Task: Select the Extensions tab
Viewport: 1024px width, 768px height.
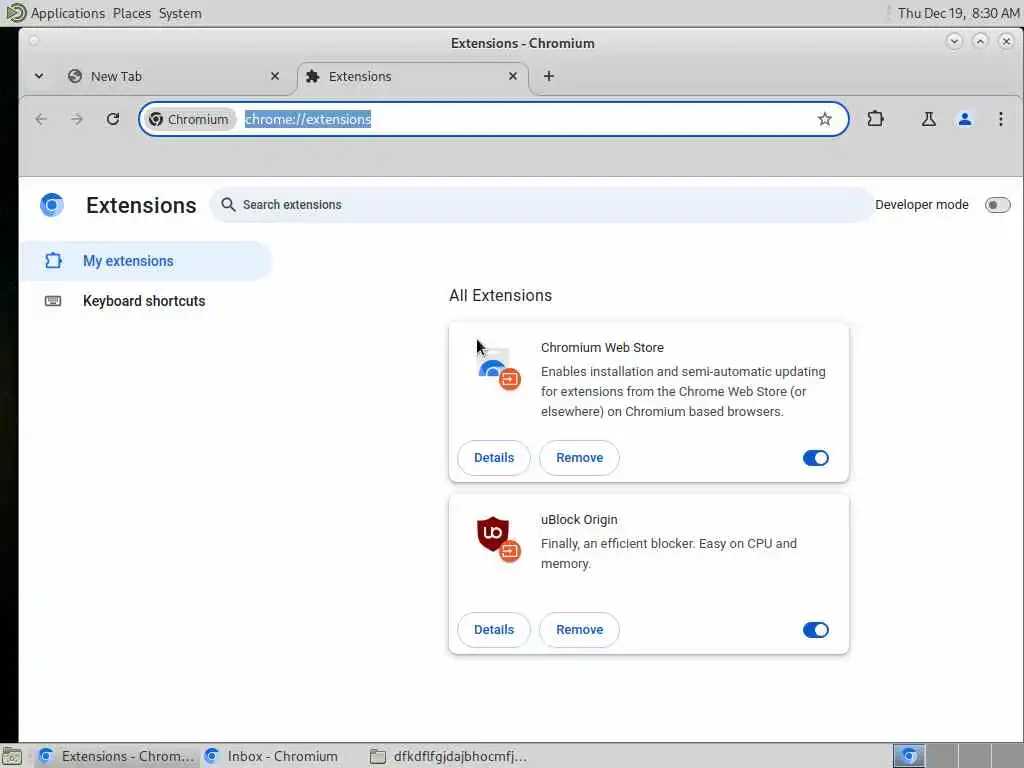Action: tap(413, 76)
